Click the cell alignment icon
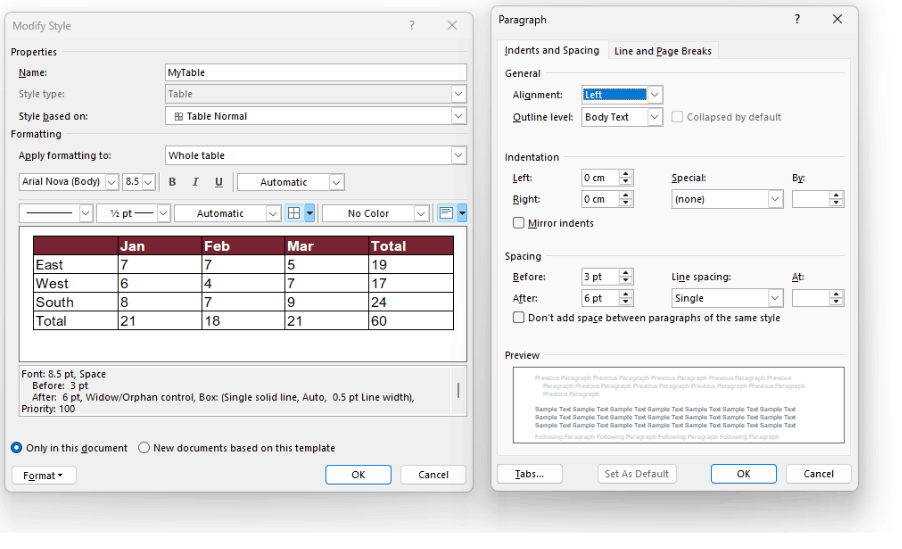902x549 pixels. 446,213
